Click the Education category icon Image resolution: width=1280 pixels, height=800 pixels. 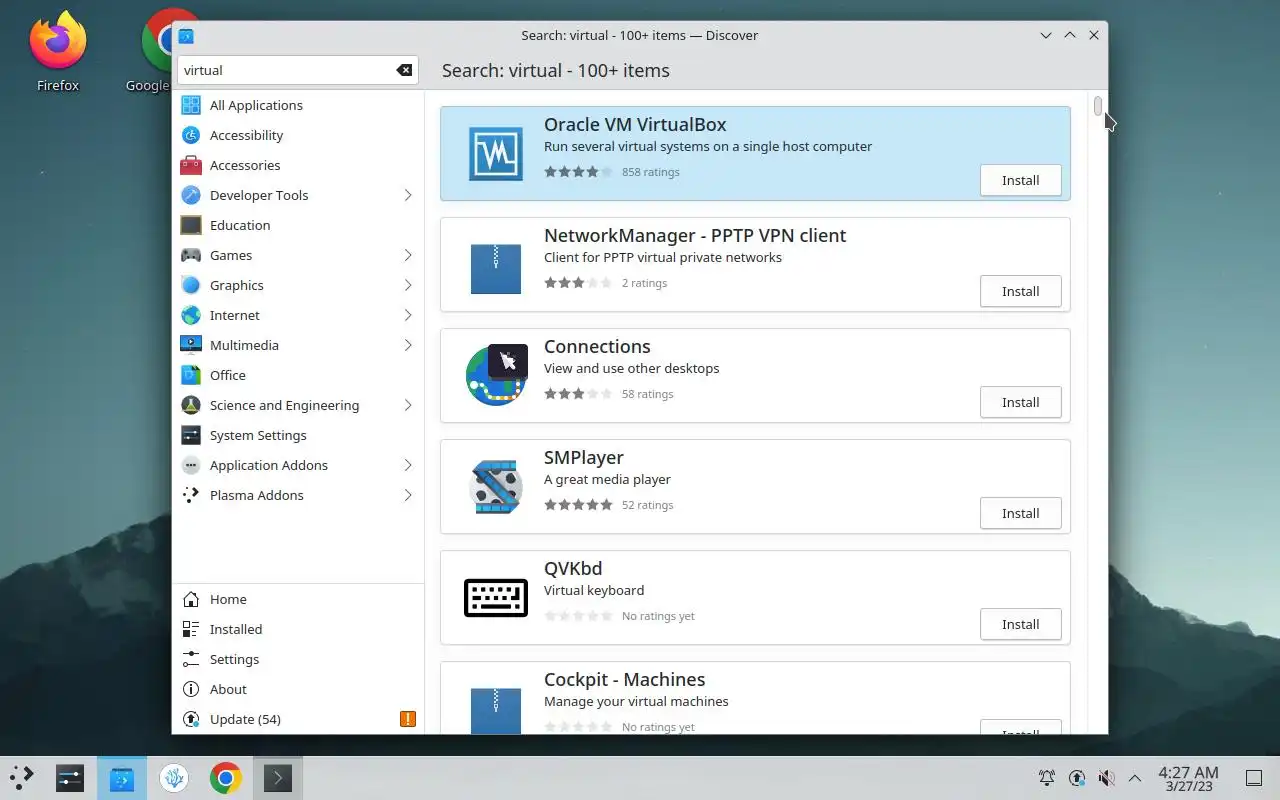click(x=191, y=225)
